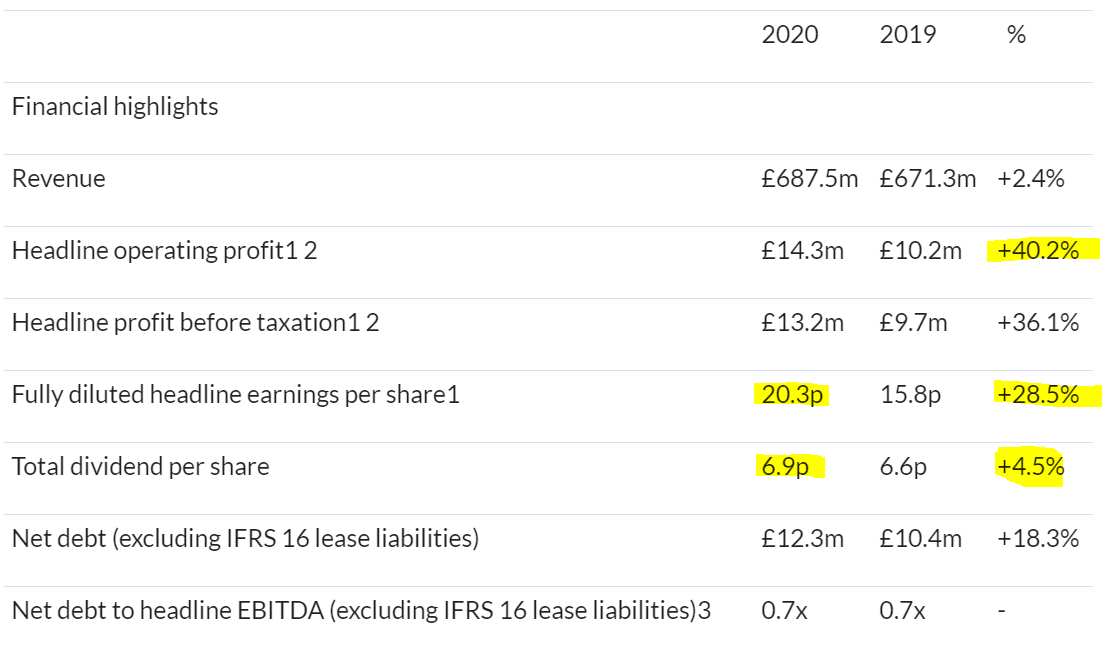Select the £687.5m revenue figure
The width and height of the screenshot is (1105, 646).
click(810, 179)
